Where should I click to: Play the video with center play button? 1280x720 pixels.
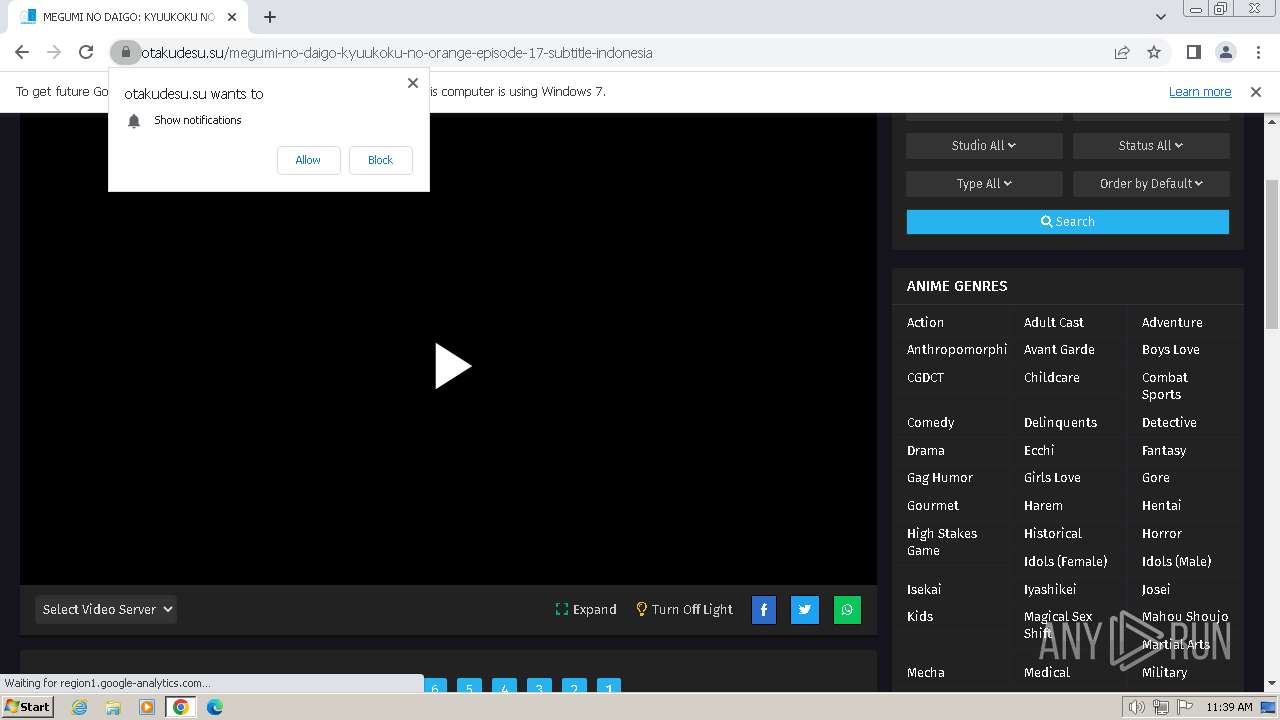click(x=452, y=366)
